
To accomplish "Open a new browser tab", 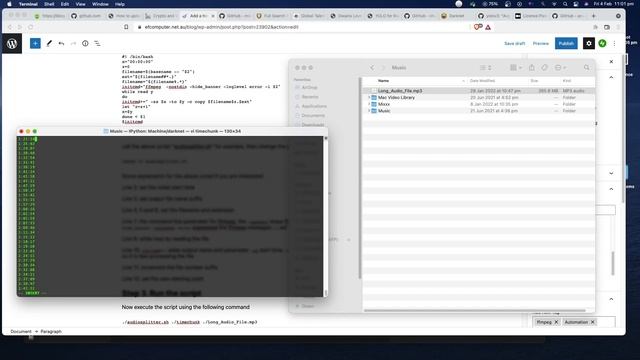I will click(593, 16).
